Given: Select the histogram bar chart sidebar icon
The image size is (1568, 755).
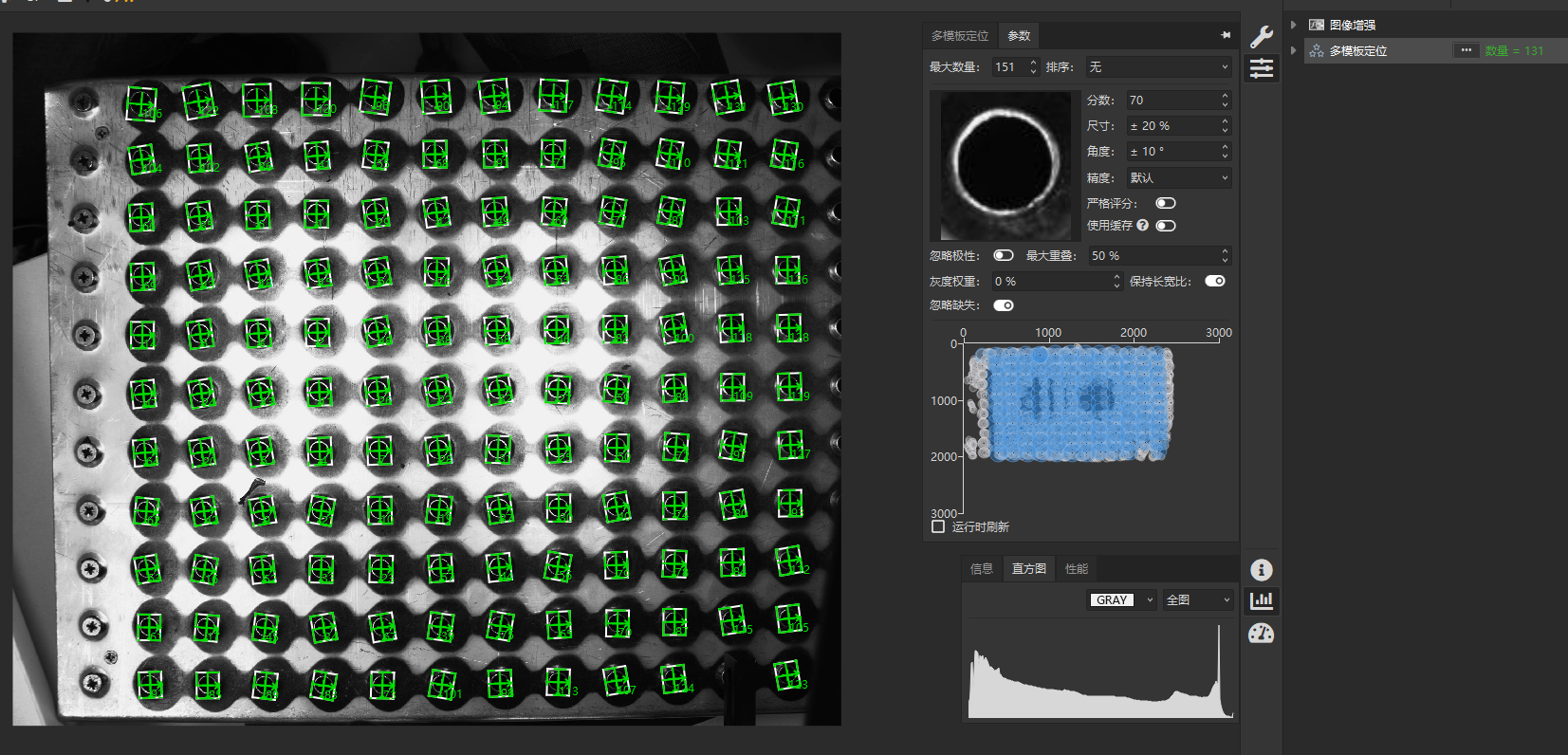Looking at the screenshot, I should [1261, 600].
